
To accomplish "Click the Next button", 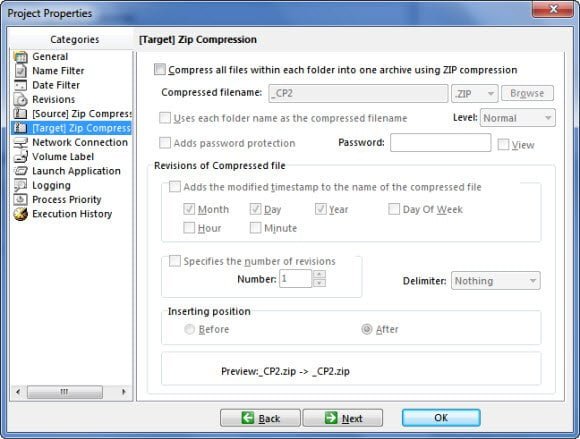I will tap(343, 418).
